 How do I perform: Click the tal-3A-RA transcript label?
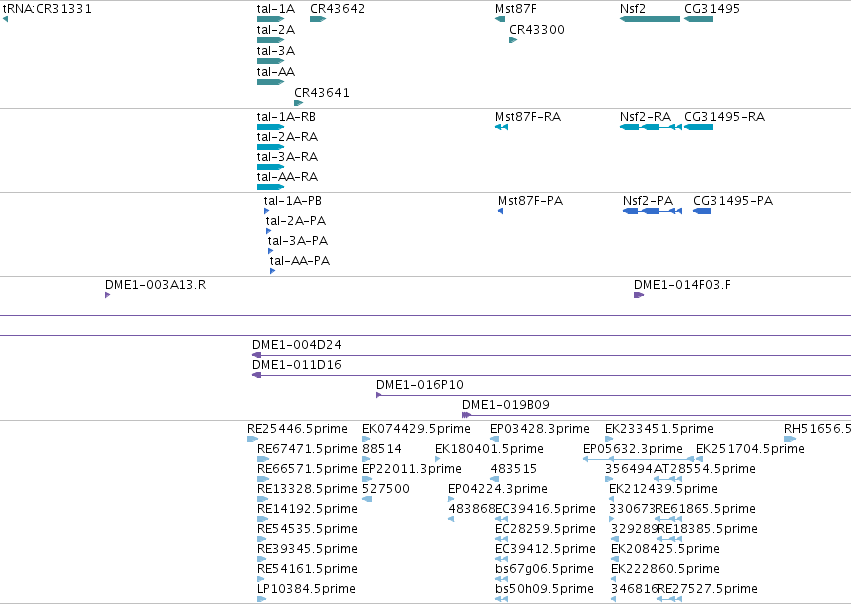click(287, 157)
